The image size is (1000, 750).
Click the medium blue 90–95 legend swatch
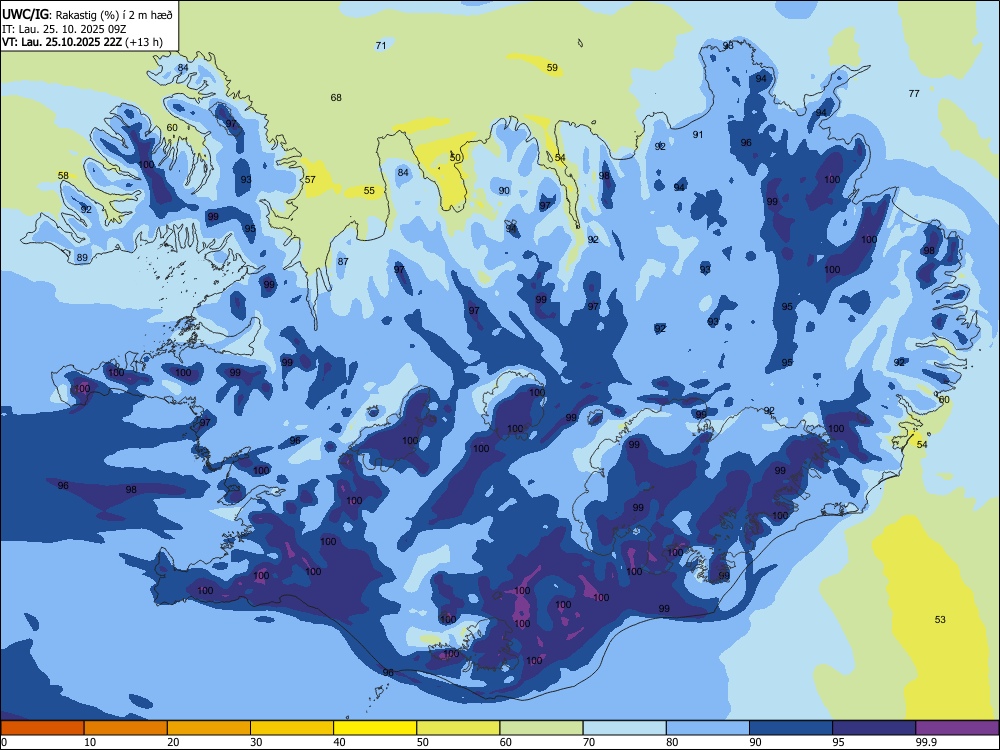point(791,728)
